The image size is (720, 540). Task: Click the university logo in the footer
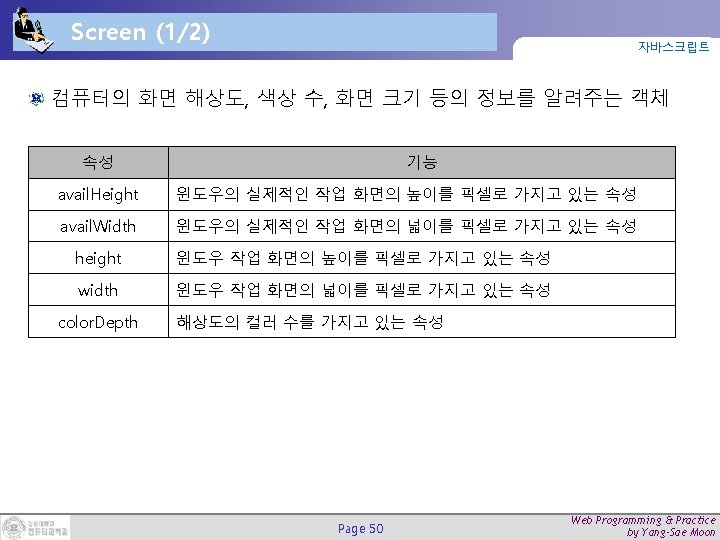coord(35,528)
